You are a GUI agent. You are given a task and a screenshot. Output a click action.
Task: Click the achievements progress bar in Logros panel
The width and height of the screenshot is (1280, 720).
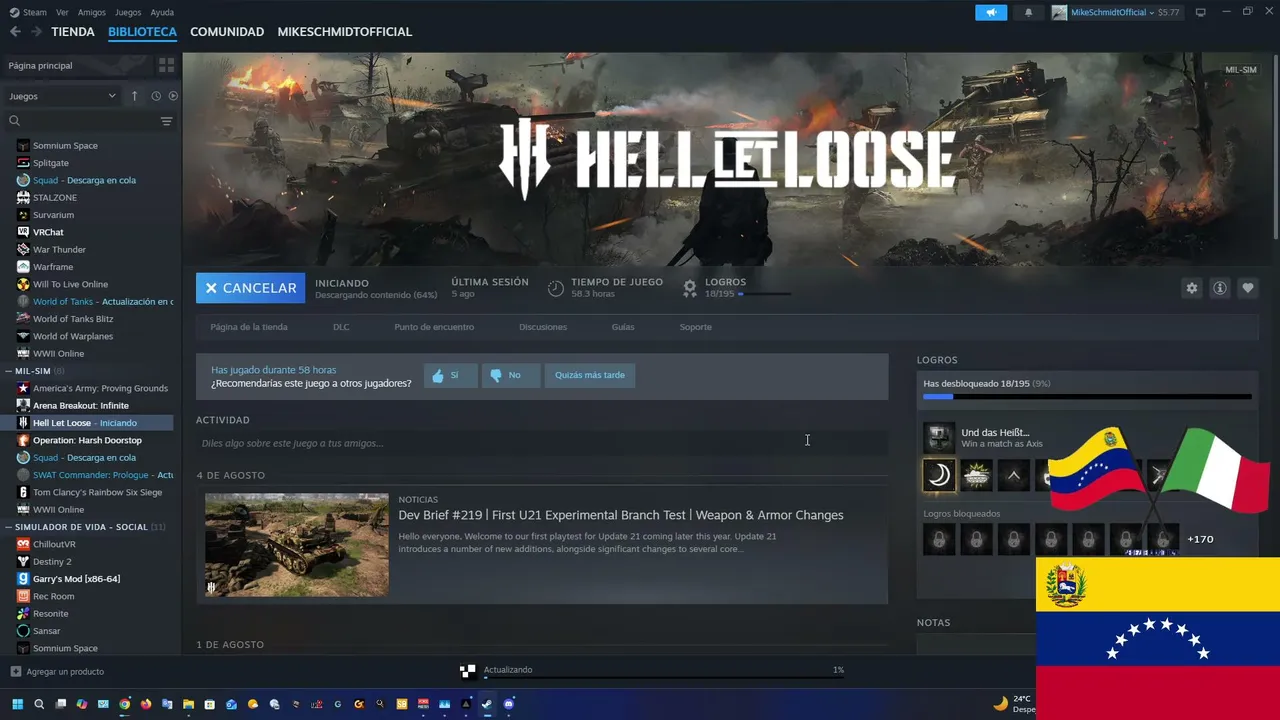(1087, 397)
